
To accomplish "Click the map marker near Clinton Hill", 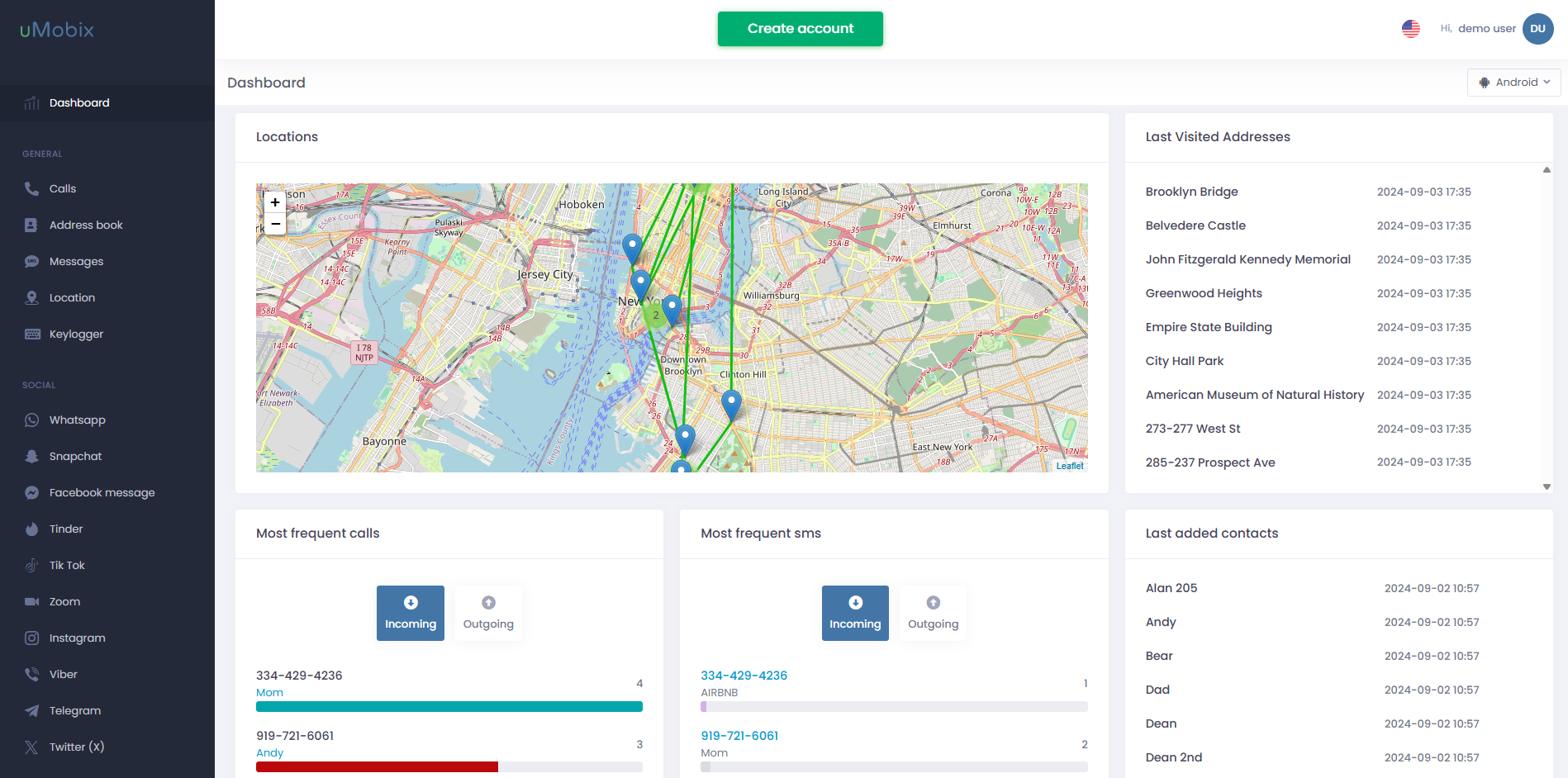I will (731, 405).
